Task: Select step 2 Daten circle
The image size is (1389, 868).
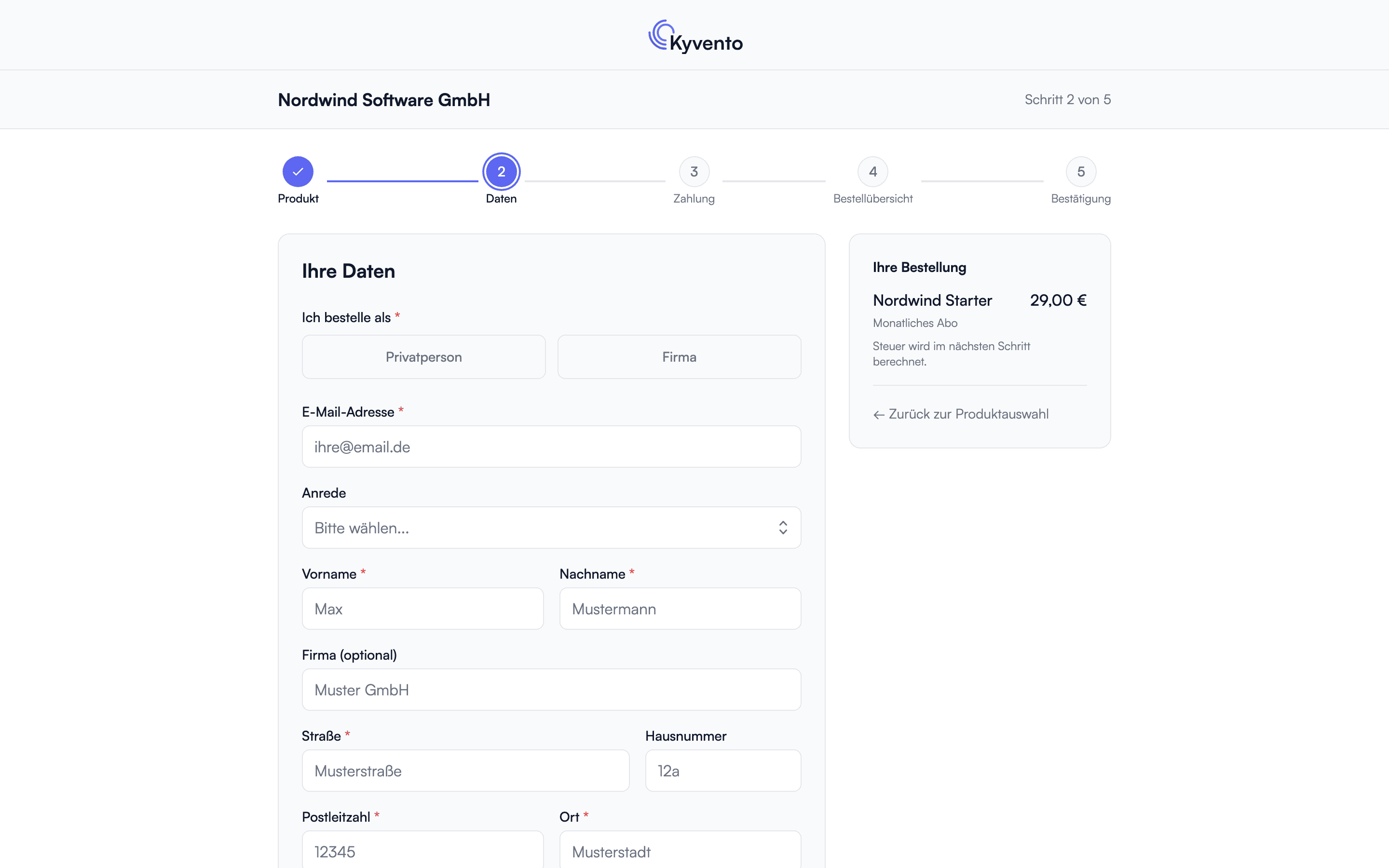Action: [x=501, y=172]
